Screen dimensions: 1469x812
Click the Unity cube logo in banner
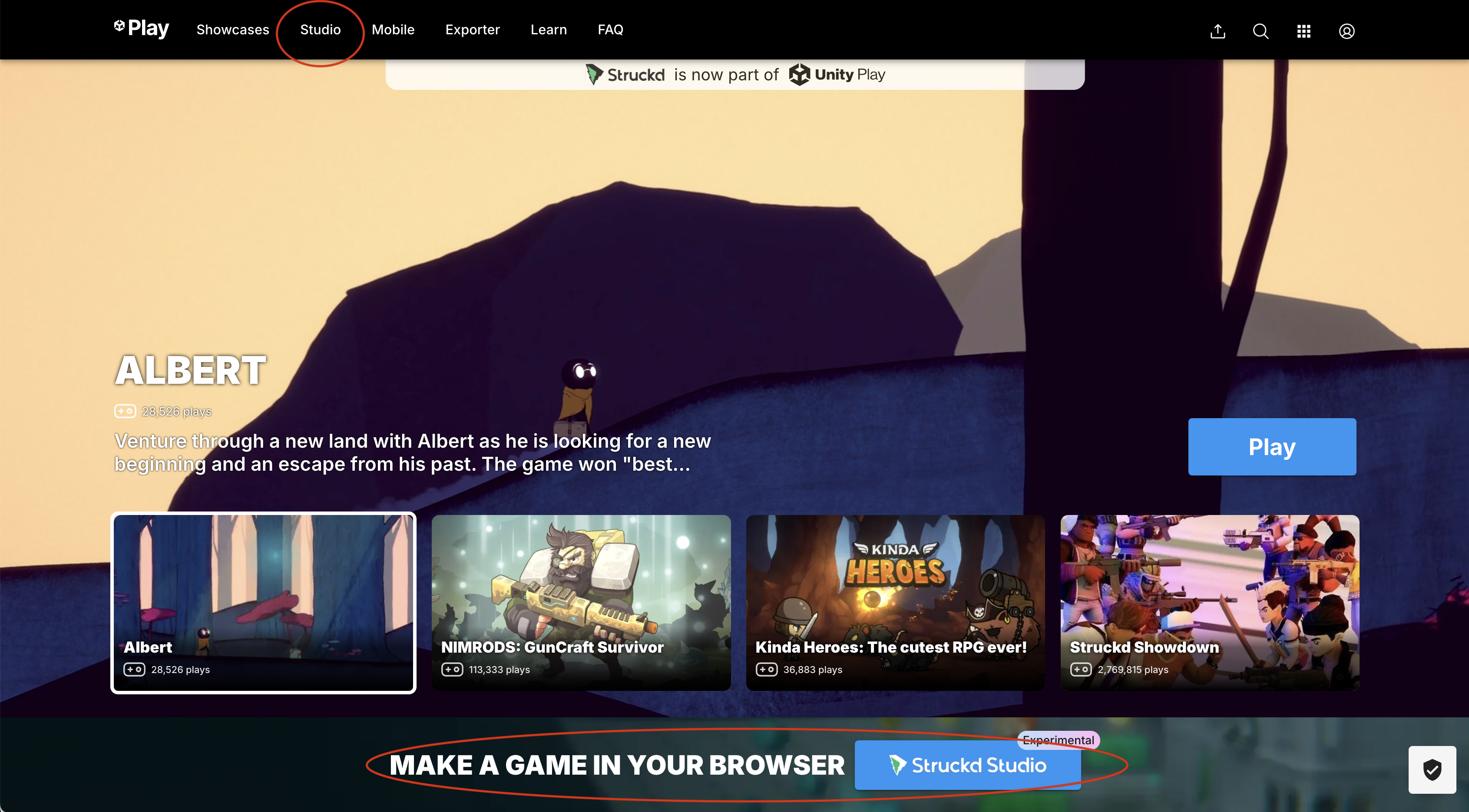(800, 75)
